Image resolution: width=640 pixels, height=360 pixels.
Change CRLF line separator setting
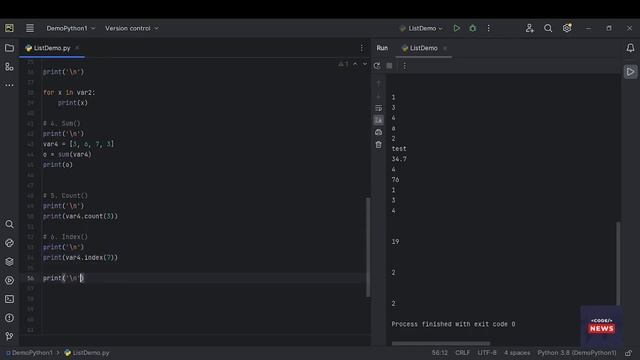tap(462, 353)
